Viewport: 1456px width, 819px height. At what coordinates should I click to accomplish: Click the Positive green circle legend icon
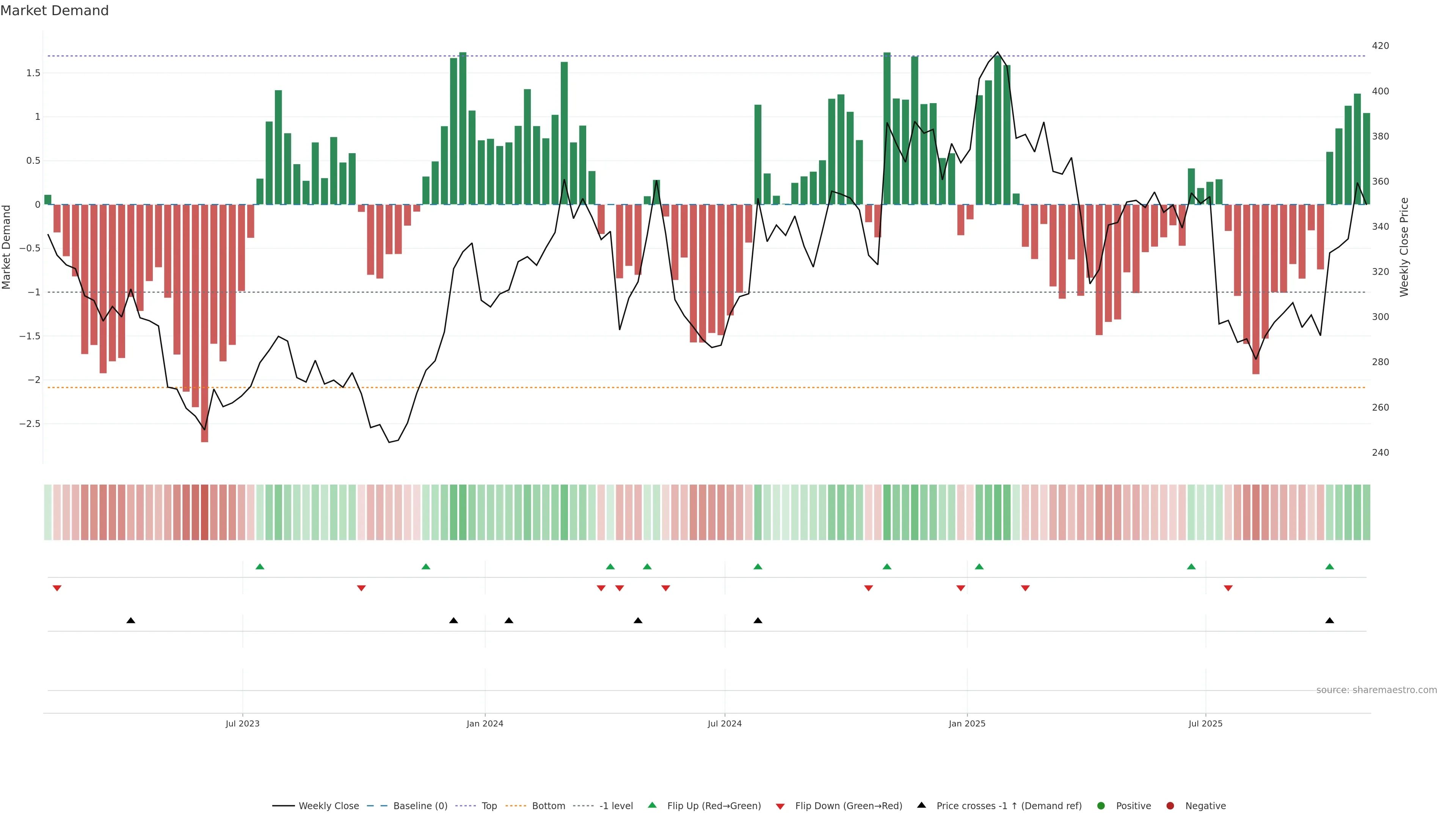point(1100,806)
